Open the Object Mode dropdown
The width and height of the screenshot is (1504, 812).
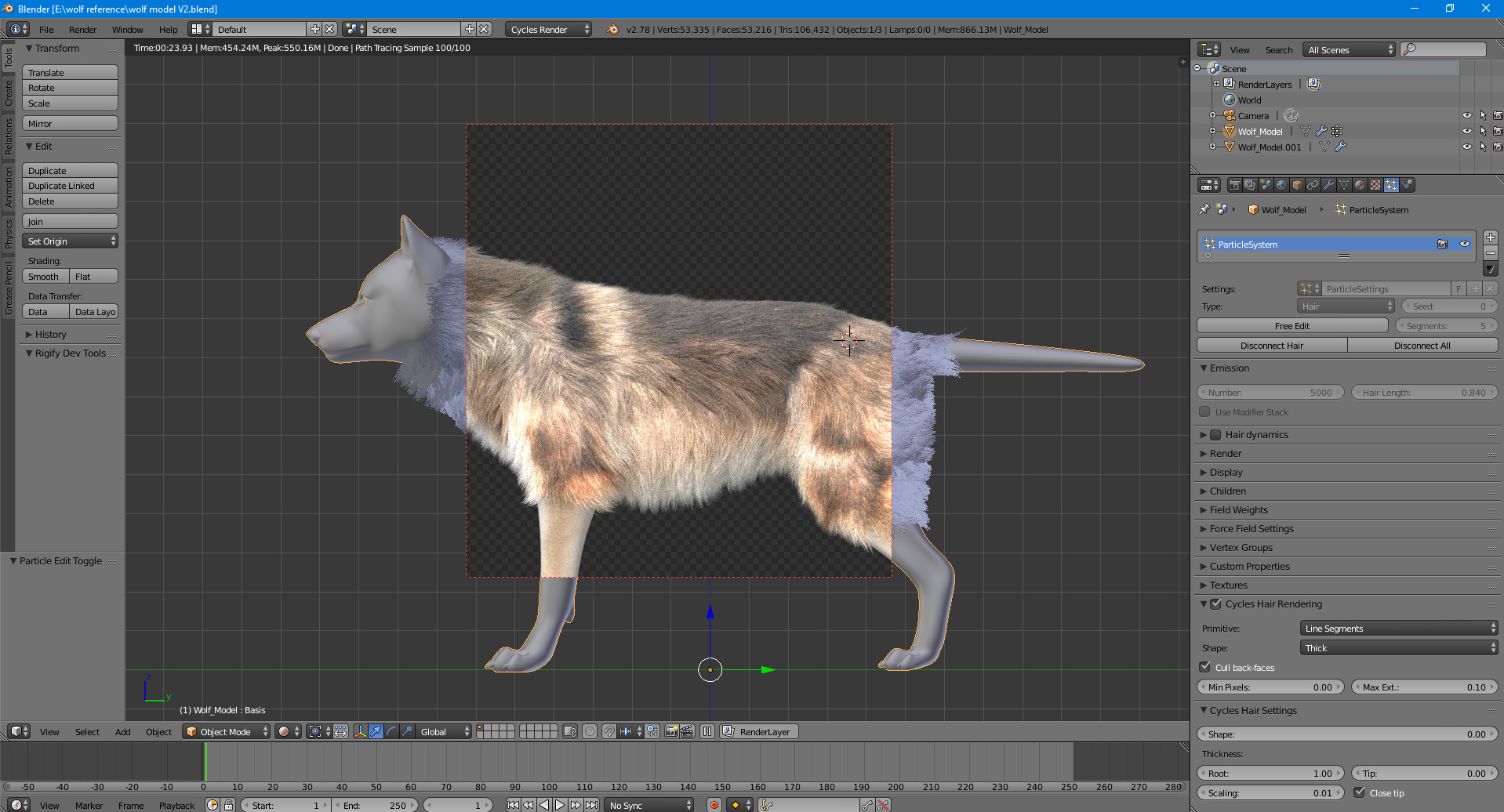[x=226, y=731]
